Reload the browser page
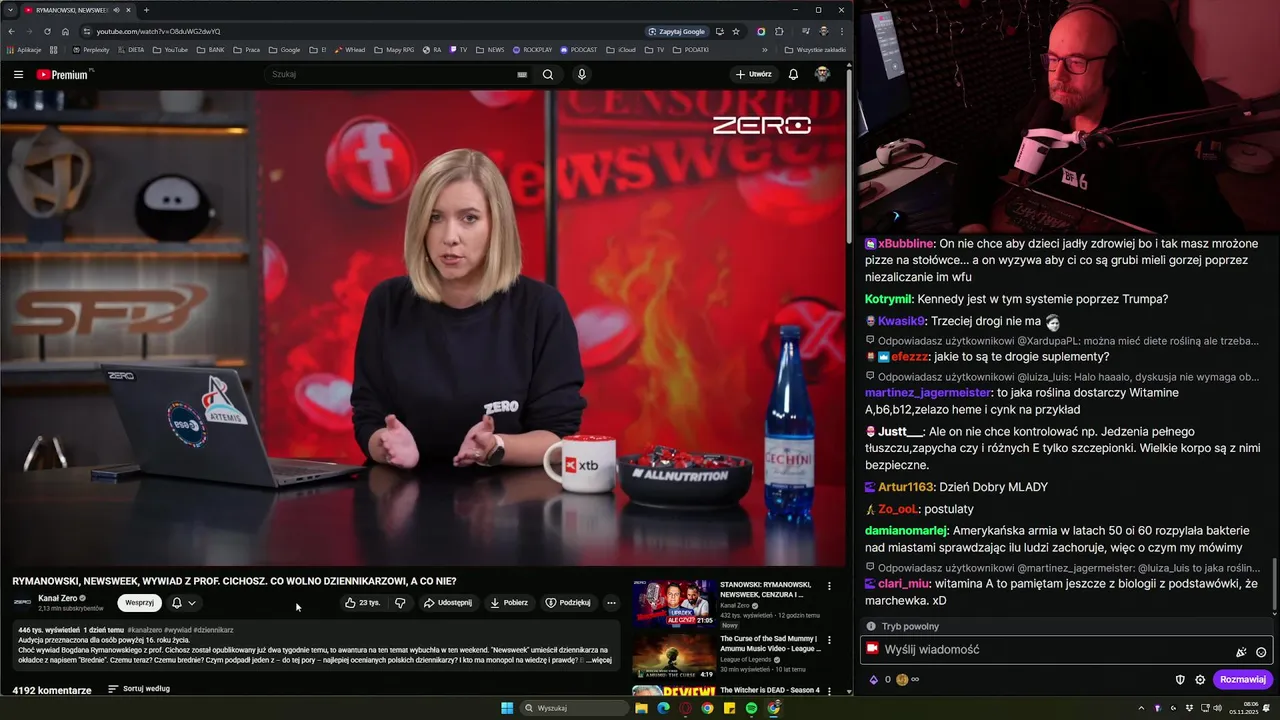The width and height of the screenshot is (1280, 720). tap(47, 31)
